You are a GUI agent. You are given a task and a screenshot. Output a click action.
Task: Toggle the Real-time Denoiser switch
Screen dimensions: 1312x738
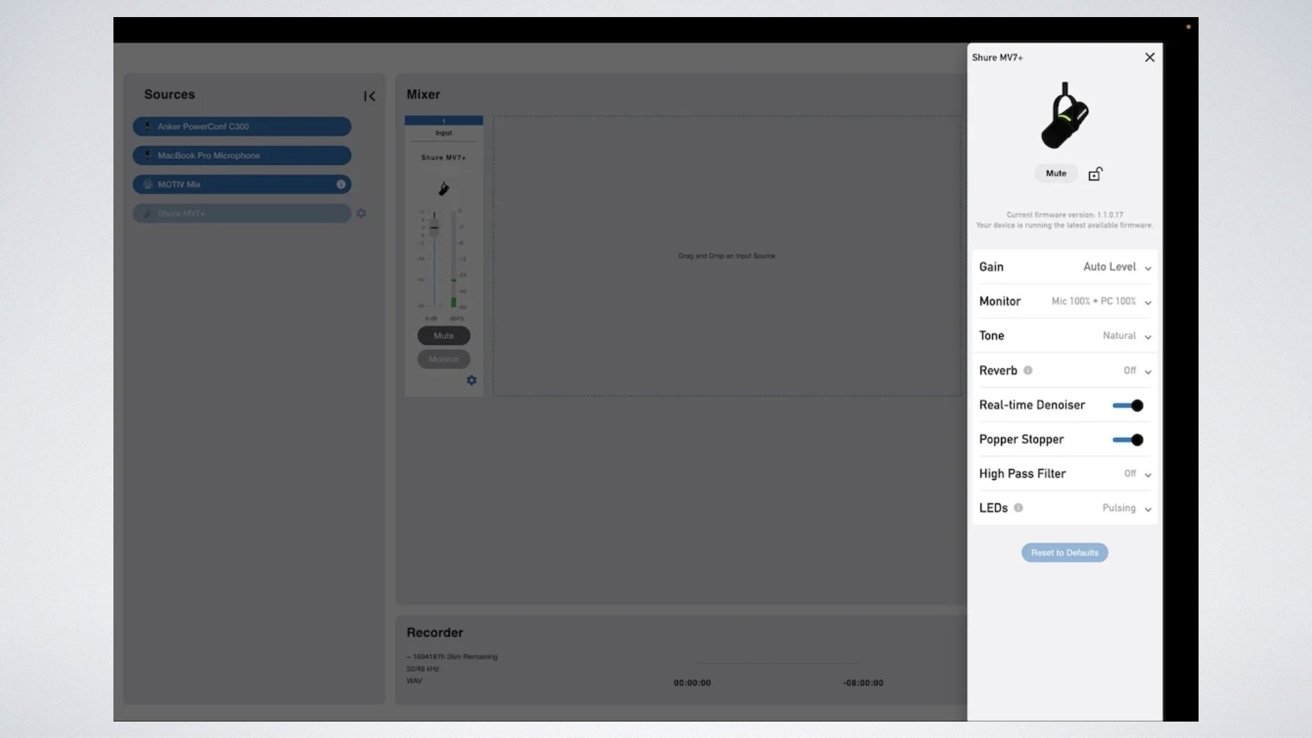pyautogui.click(x=1128, y=405)
